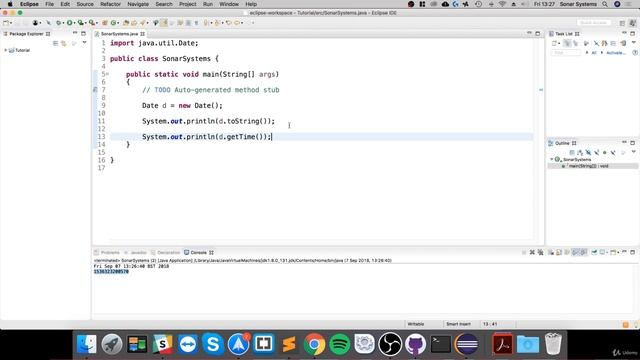Viewport: 640px width, 360px height.
Task: Click the Clear Console icon
Action: pyautogui.click(x=551, y=253)
